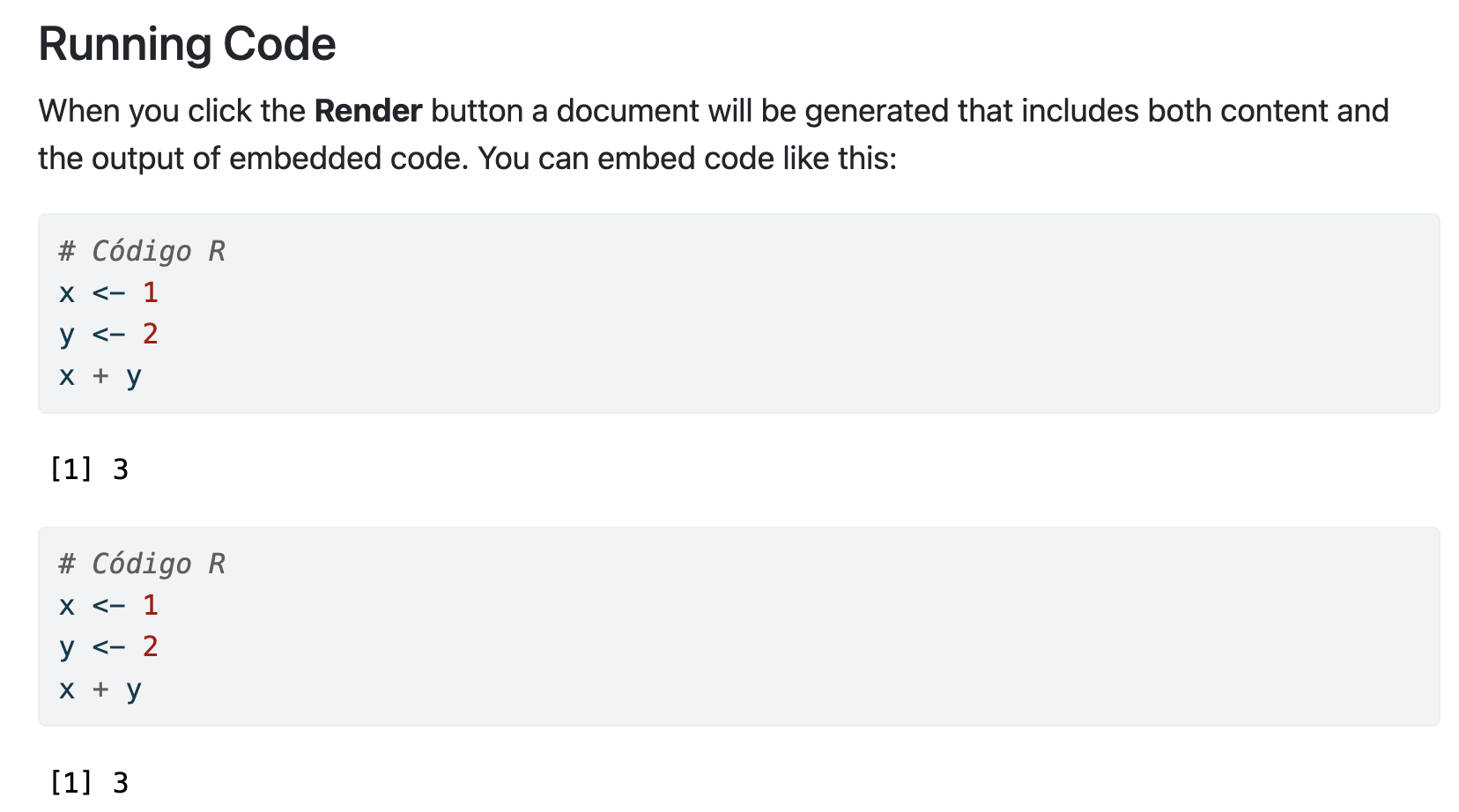
Task: Click the "# Código R" comment in second code block
Action: (x=142, y=564)
